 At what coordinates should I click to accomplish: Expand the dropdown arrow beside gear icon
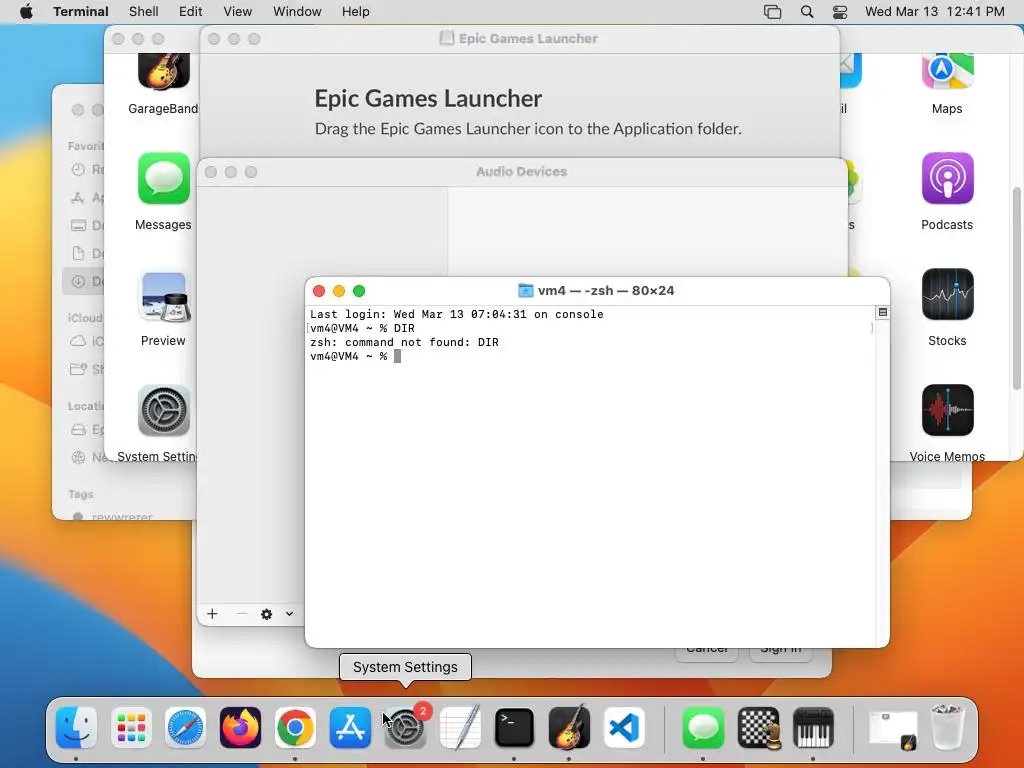point(289,614)
